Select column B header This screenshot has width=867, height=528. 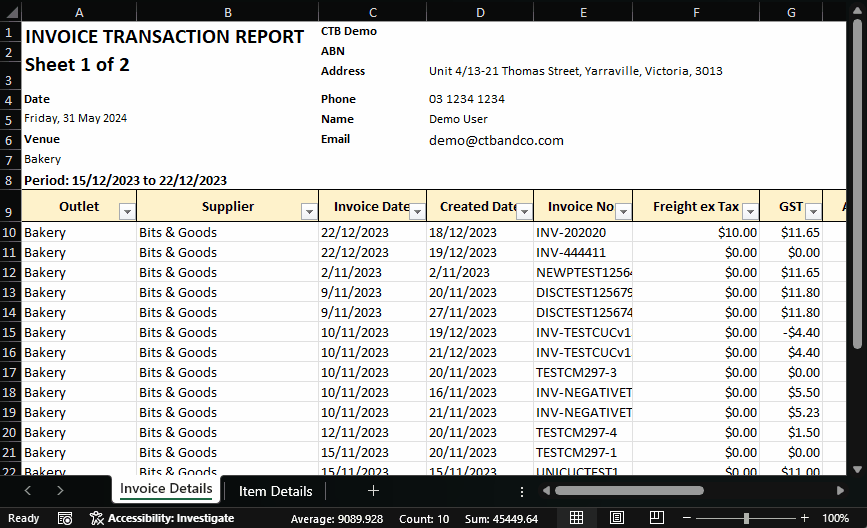click(x=227, y=12)
